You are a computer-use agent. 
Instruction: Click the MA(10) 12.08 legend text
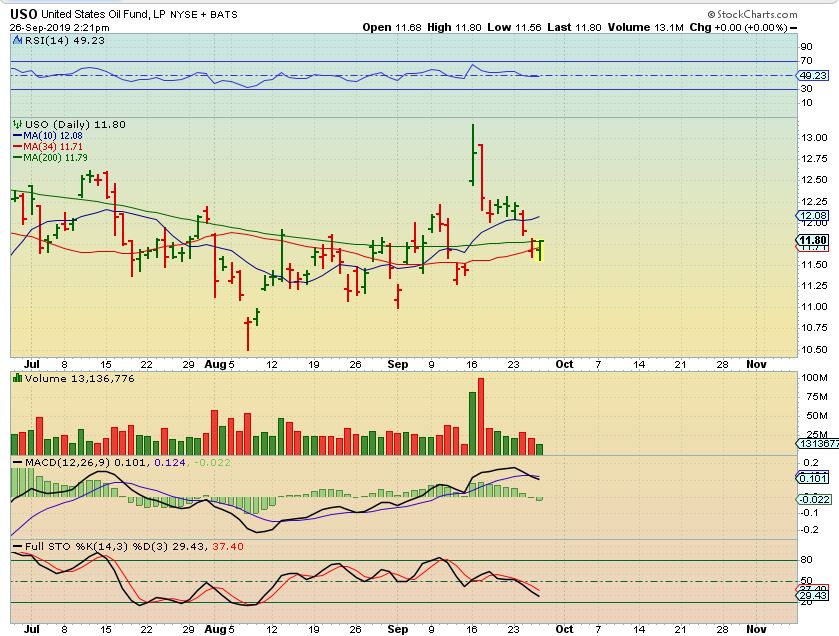click(x=53, y=136)
